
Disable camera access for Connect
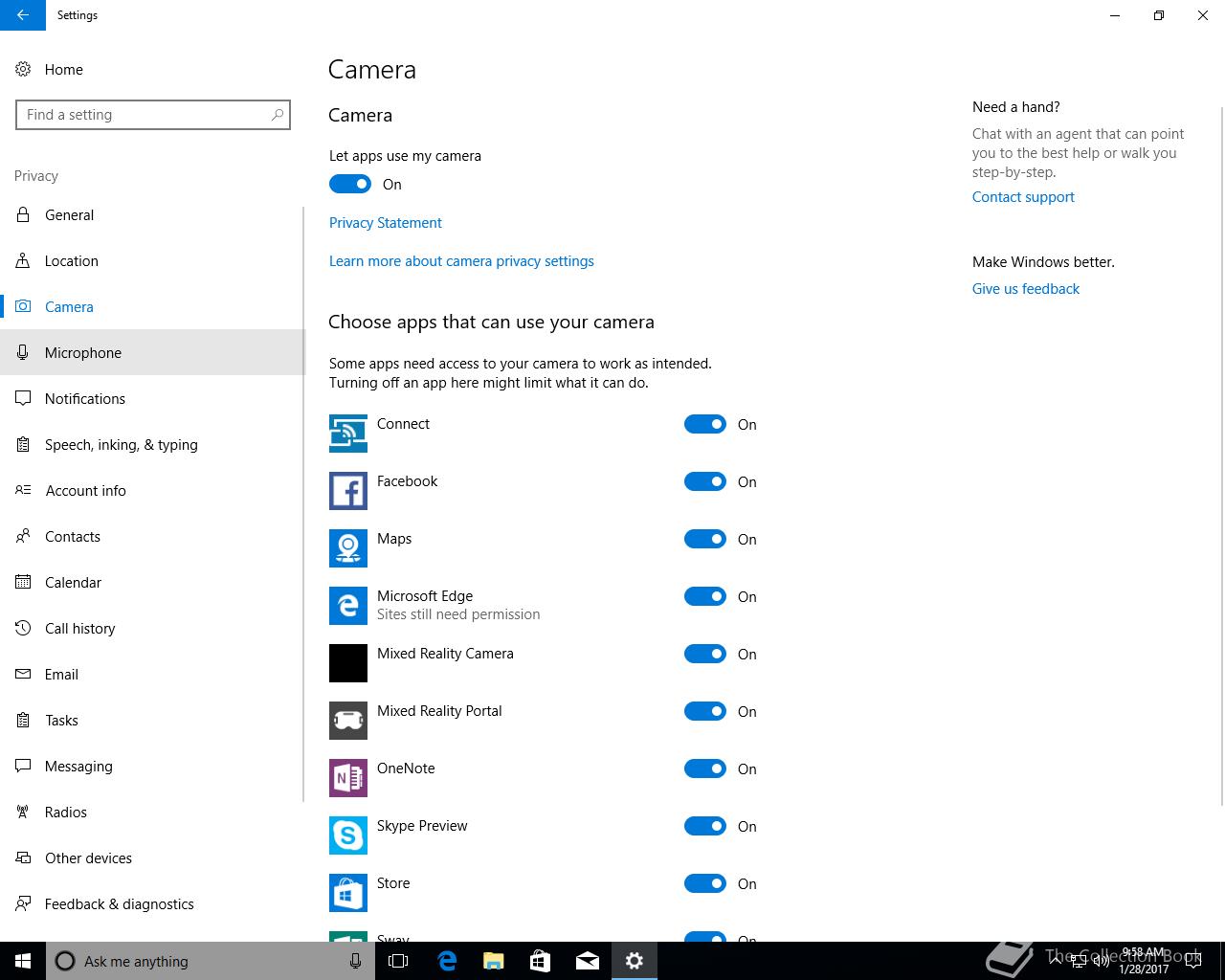[705, 424]
